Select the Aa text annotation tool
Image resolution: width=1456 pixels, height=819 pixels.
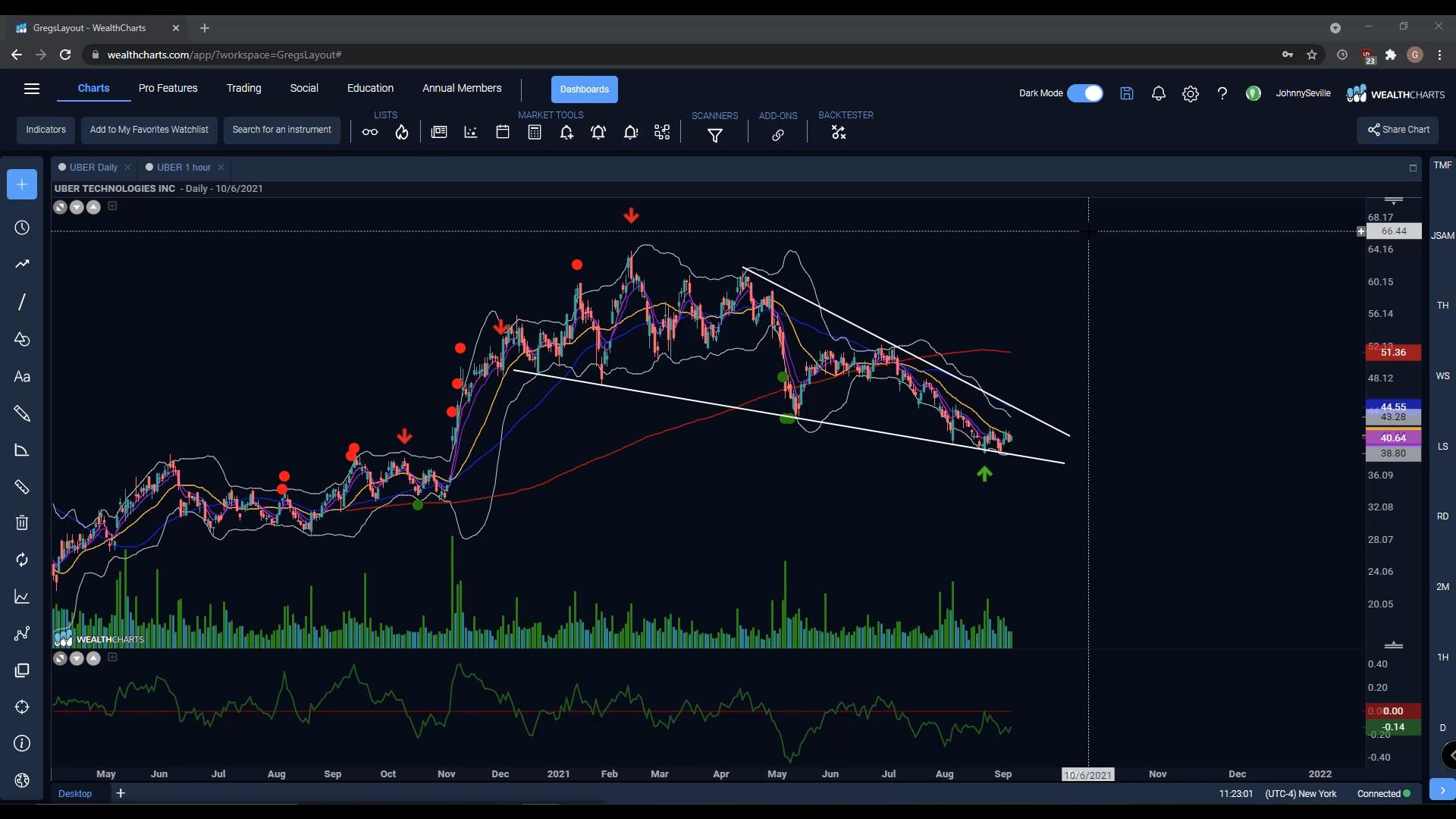22,377
